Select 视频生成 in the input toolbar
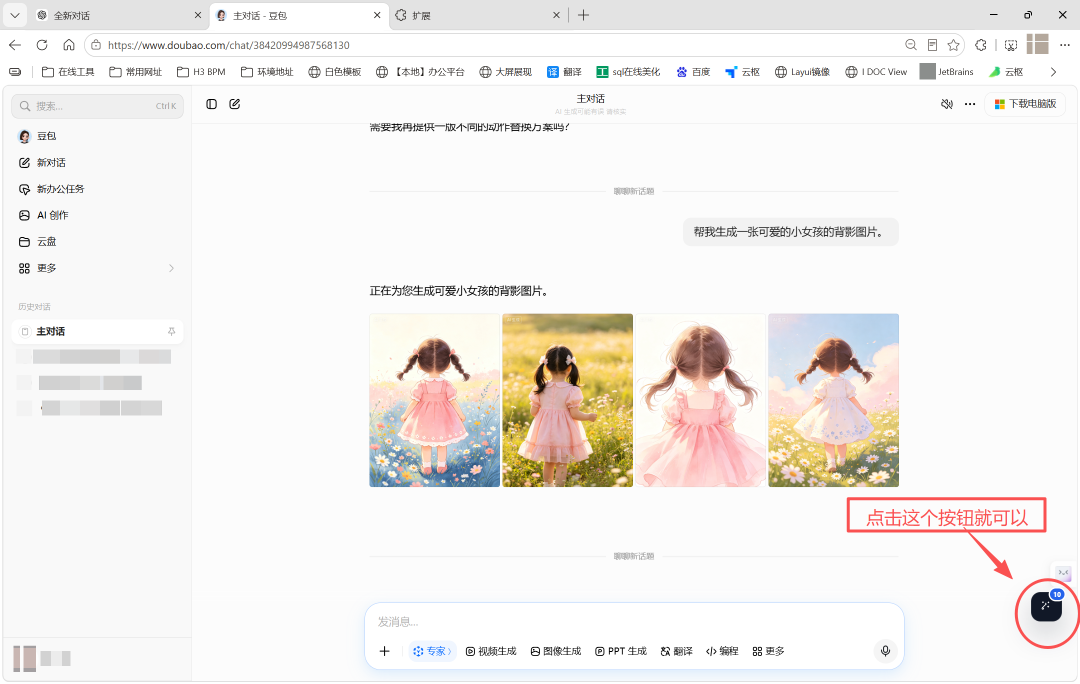Screen dimensions: 1080x684 pyautogui.click(x=491, y=651)
